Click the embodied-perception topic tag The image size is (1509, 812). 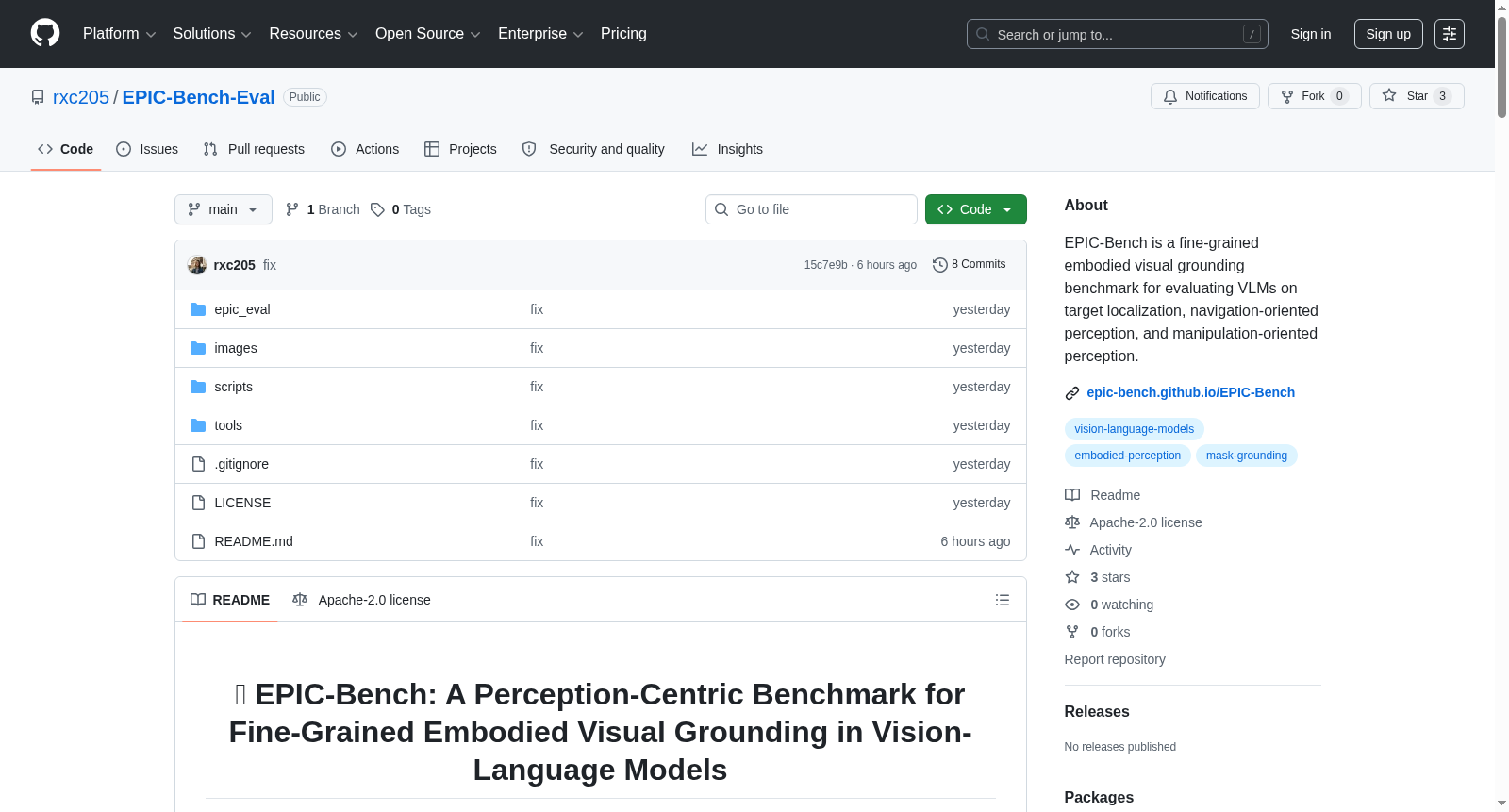pyautogui.click(x=1127, y=456)
